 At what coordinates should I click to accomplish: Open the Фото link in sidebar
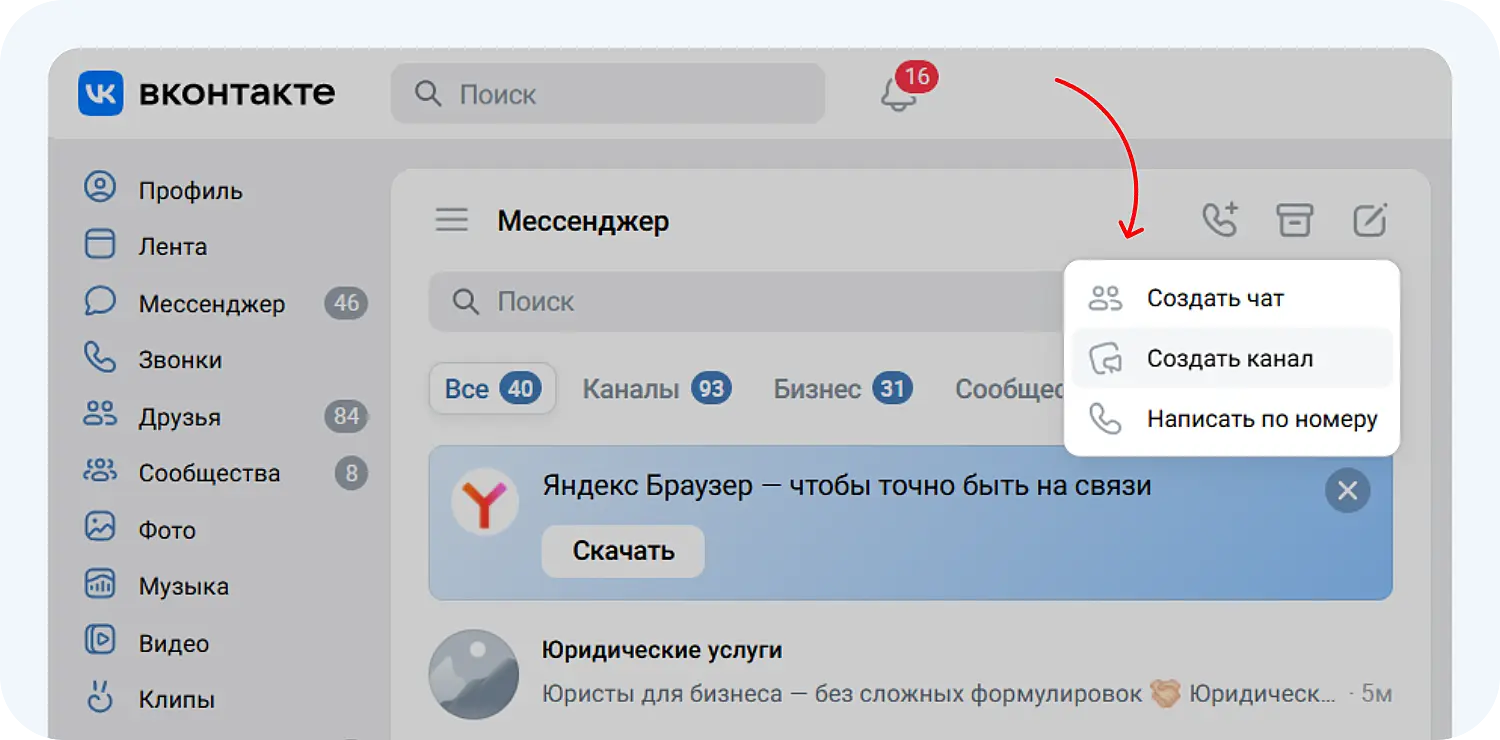pos(167,531)
